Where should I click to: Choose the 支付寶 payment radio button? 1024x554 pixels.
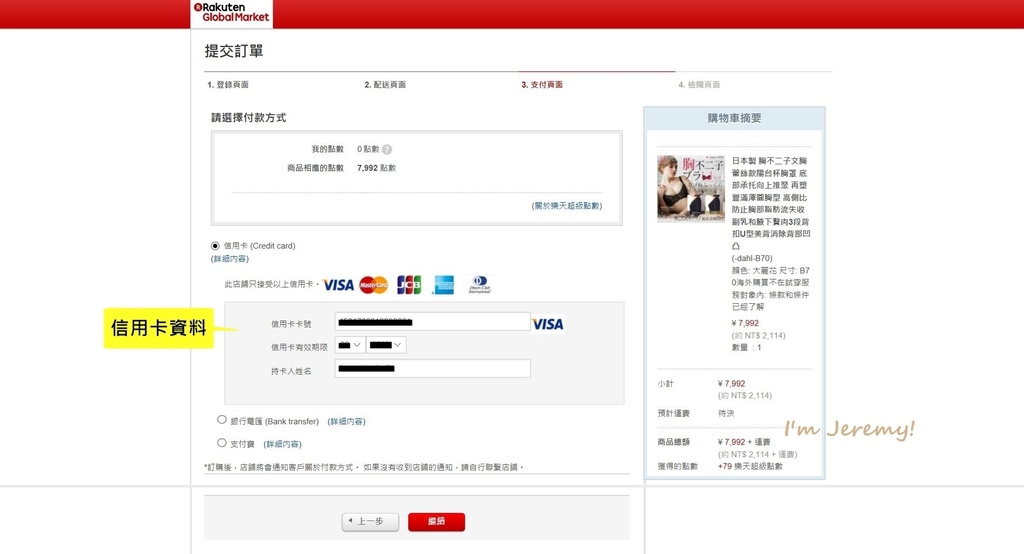point(222,442)
